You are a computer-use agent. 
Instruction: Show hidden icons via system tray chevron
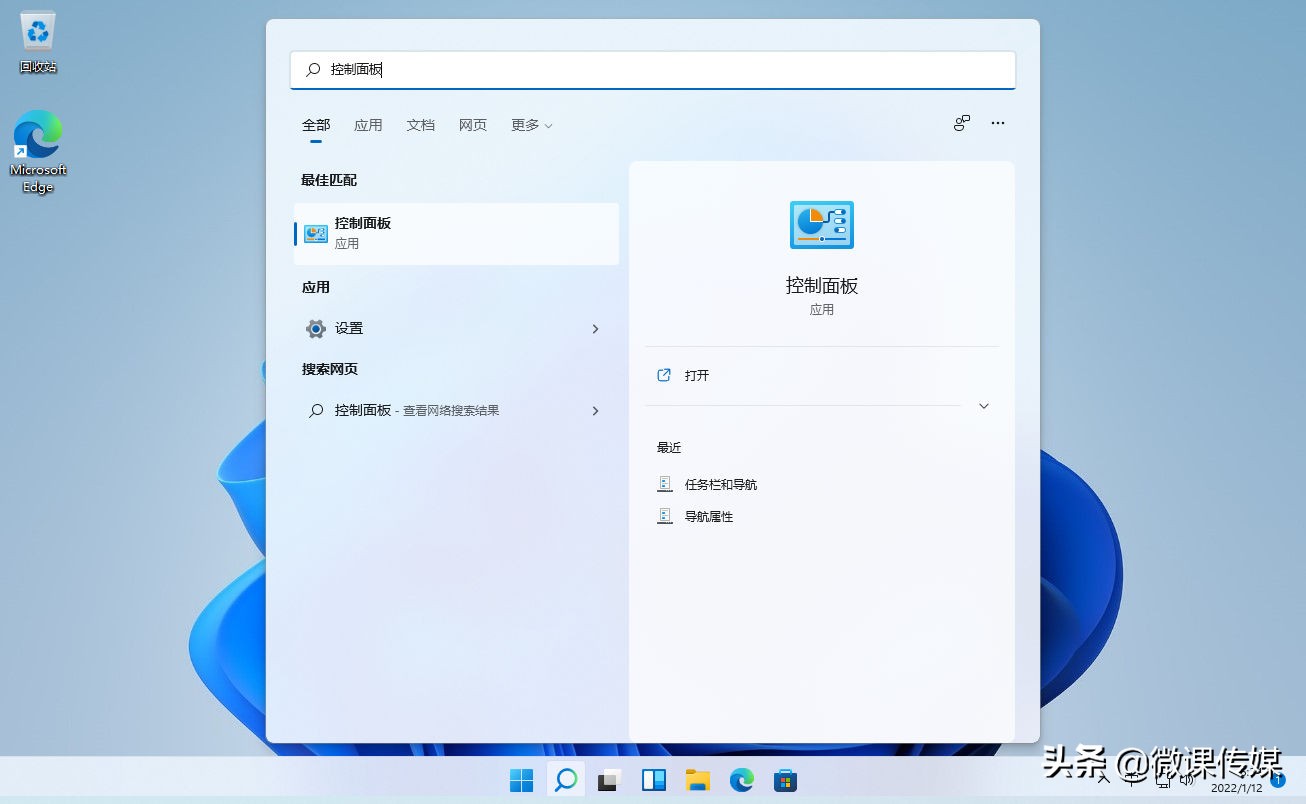pyautogui.click(x=1101, y=779)
